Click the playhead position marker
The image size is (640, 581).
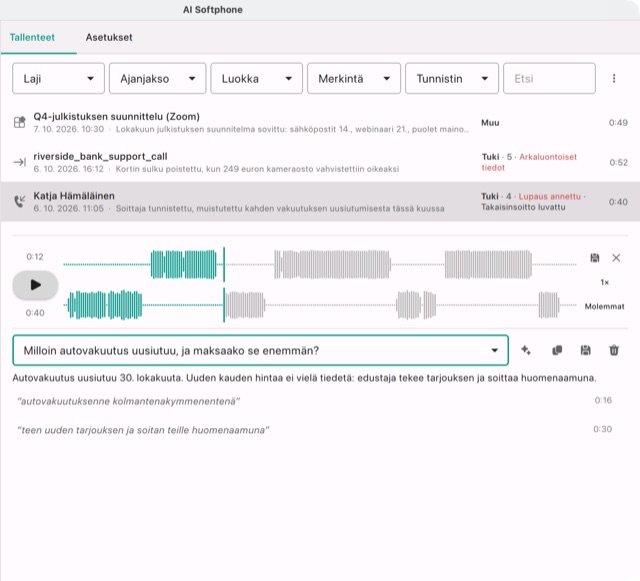click(224, 285)
